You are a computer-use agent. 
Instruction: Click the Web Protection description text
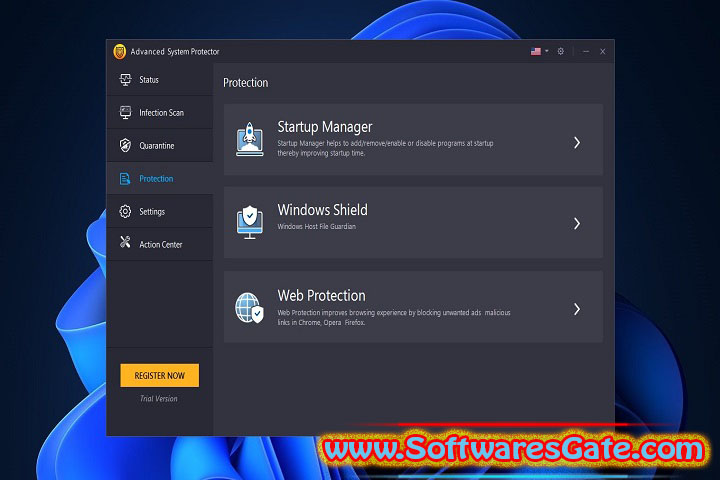point(394,317)
